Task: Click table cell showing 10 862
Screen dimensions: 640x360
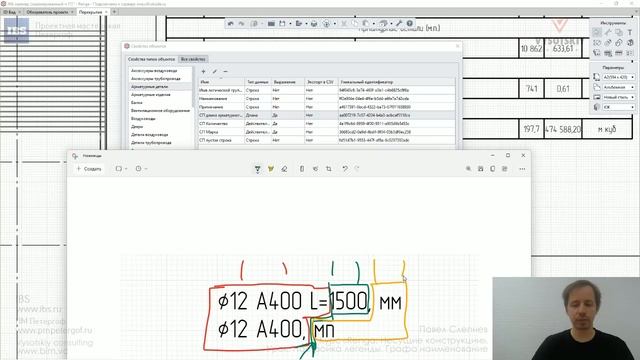Action: (x=531, y=49)
